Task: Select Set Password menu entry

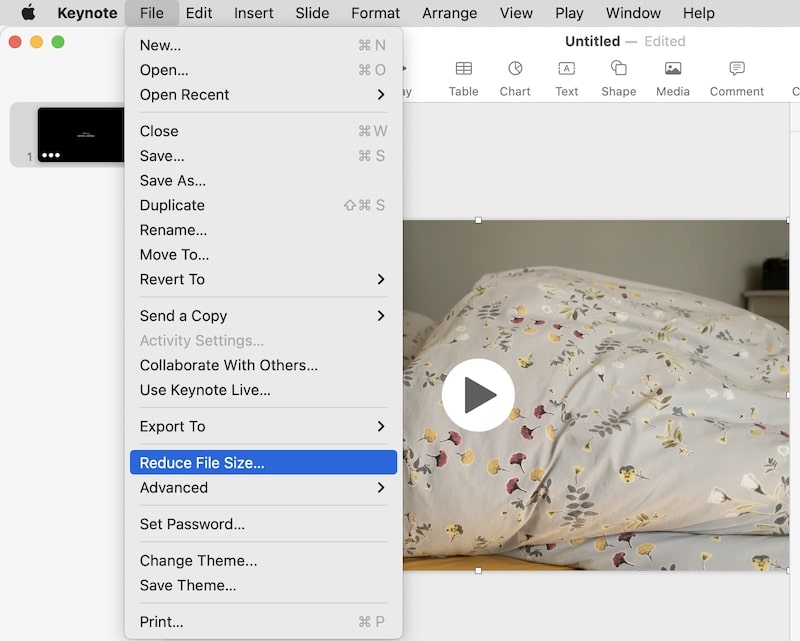Action: pyautogui.click(x=192, y=524)
